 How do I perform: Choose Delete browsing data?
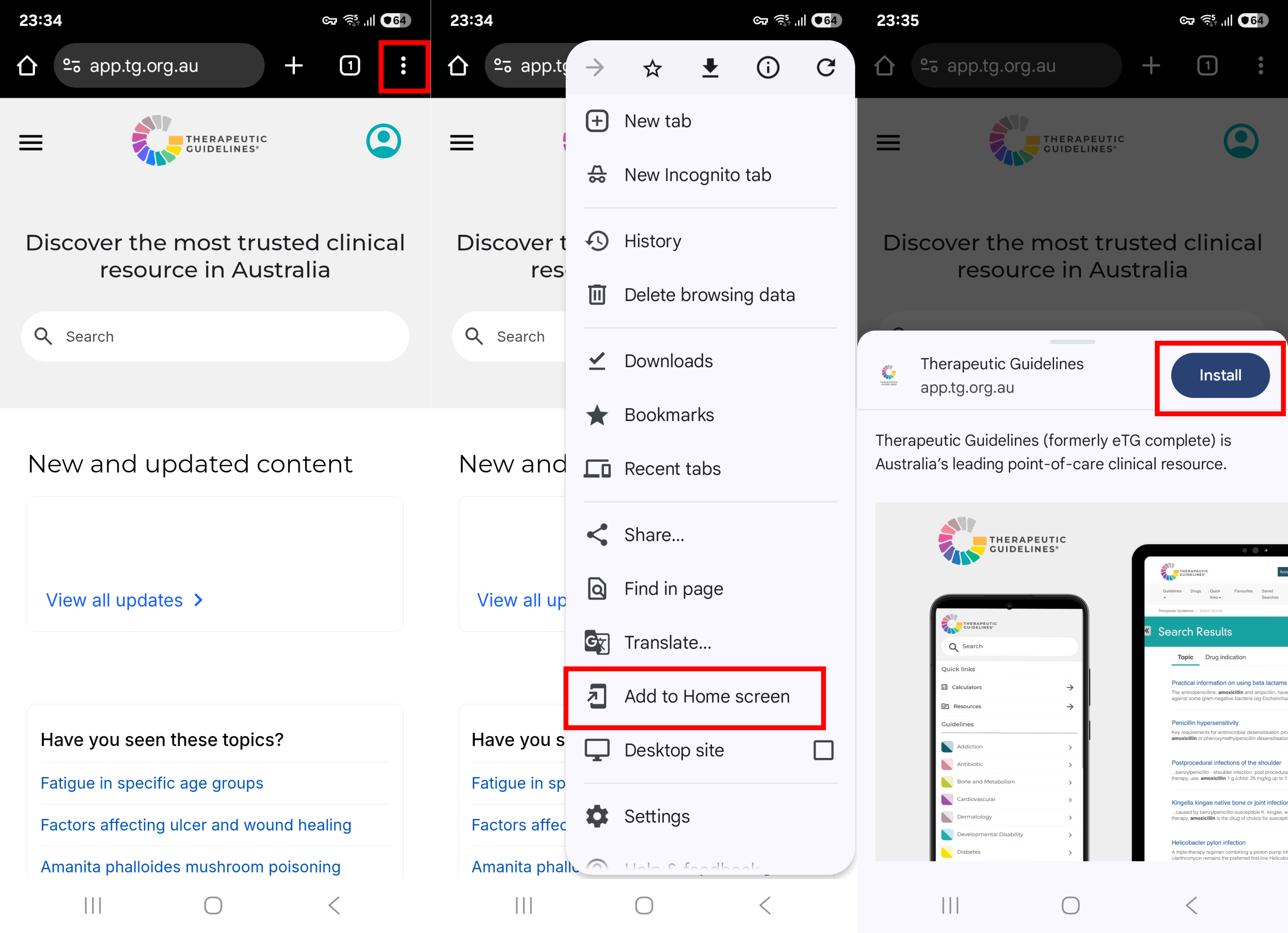[710, 295]
